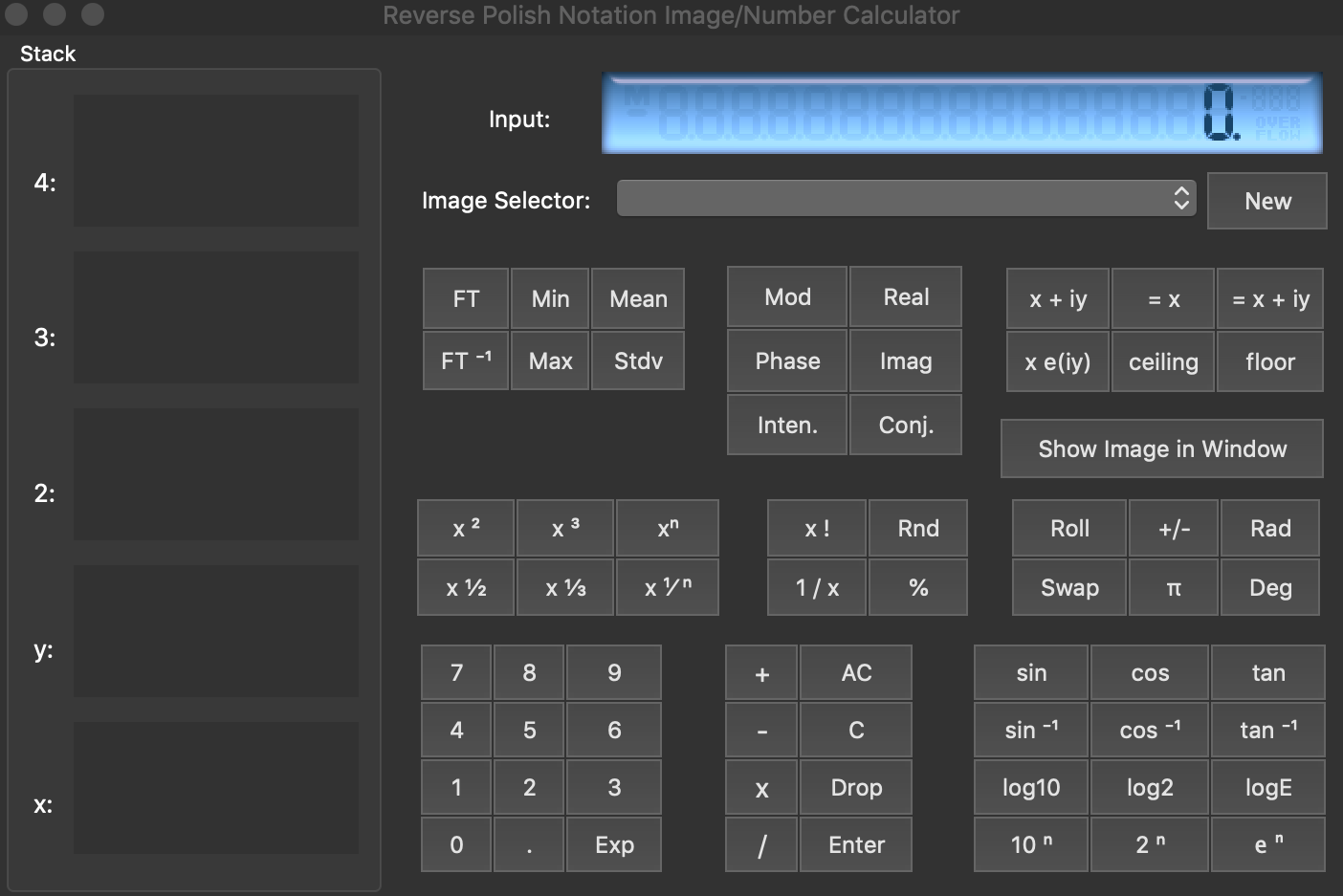Click digit 5 on keypad
1343x896 pixels.
click(x=529, y=730)
